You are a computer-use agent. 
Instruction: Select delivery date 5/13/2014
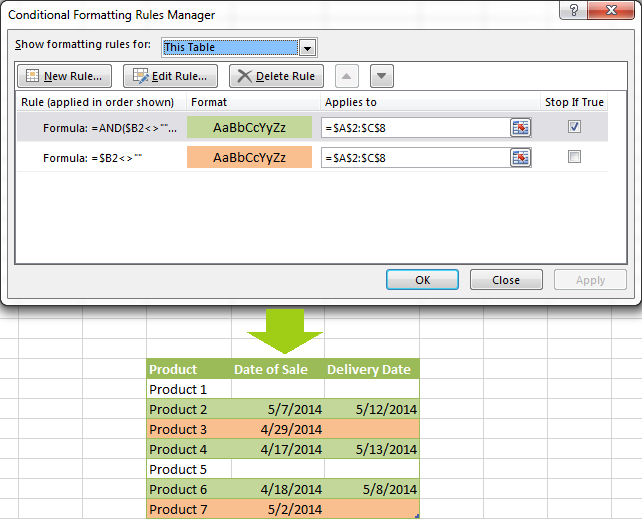coord(372,449)
